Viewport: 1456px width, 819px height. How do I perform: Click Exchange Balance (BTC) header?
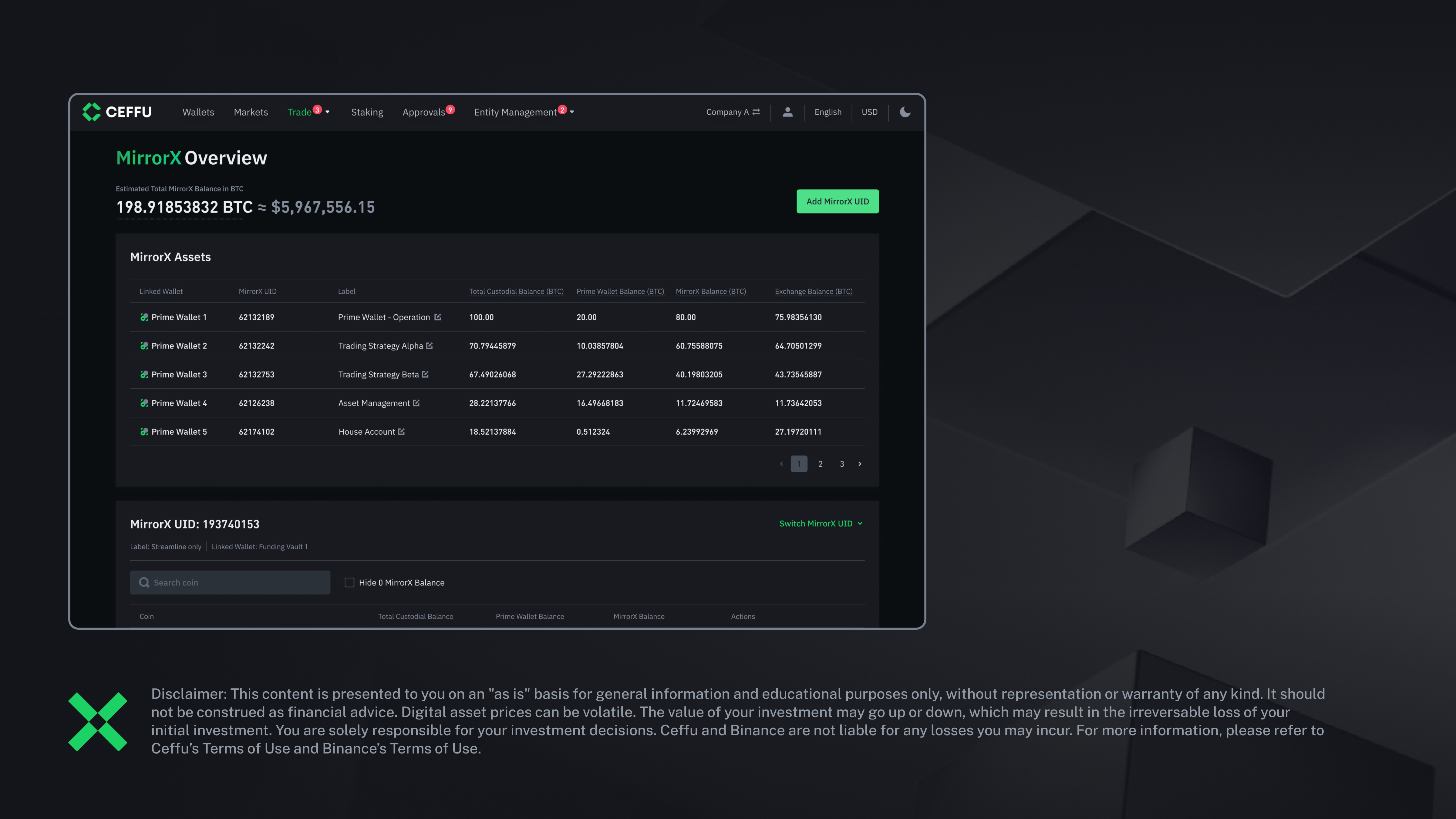coord(813,291)
